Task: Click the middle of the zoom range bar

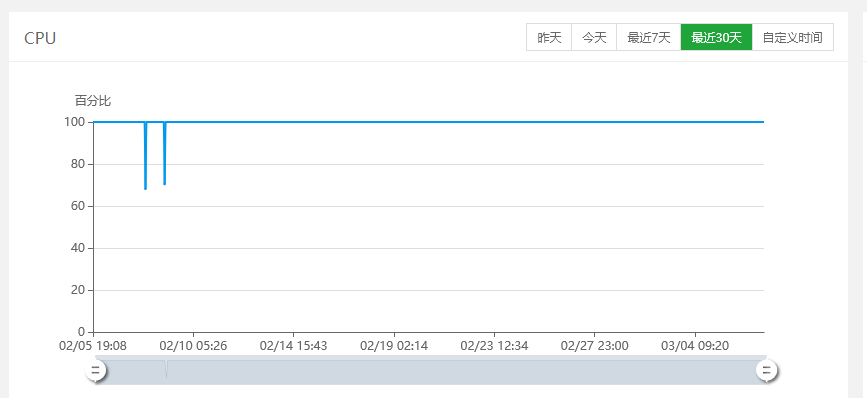Action: pos(431,371)
